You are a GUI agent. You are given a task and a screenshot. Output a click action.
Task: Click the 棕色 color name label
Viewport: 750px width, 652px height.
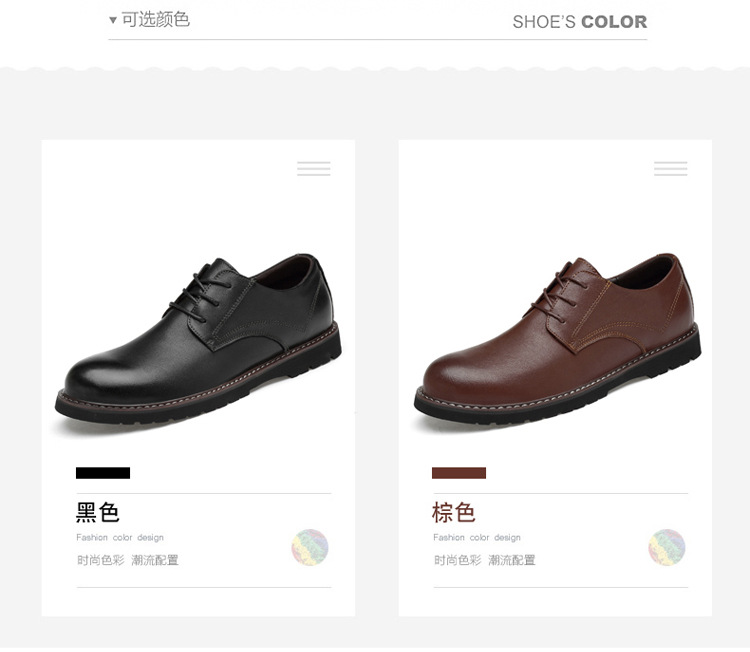[454, 513]
